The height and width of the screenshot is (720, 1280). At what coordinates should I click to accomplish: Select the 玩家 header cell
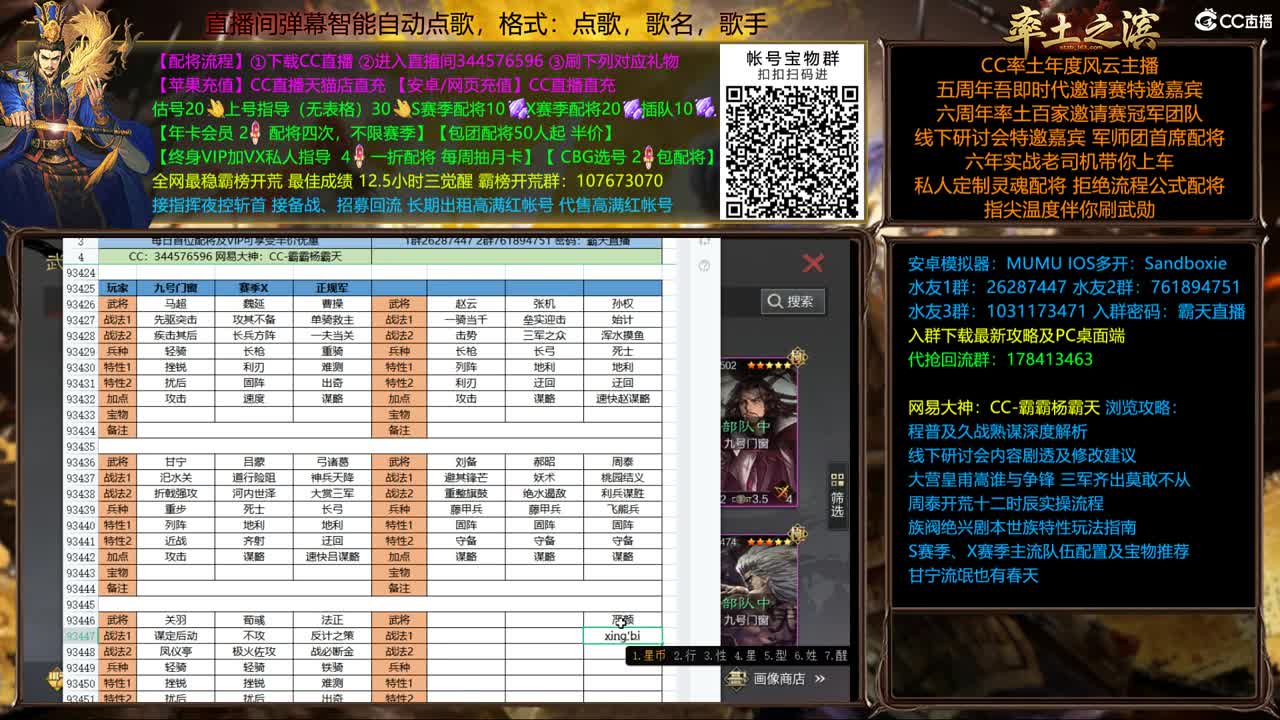coord(117,288)
